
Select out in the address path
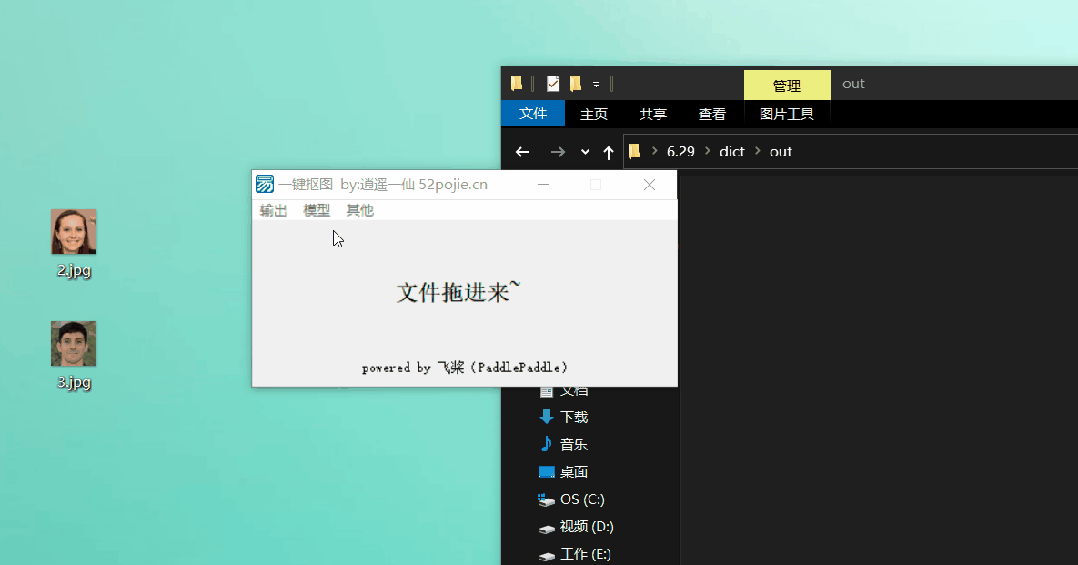point(780,151)
